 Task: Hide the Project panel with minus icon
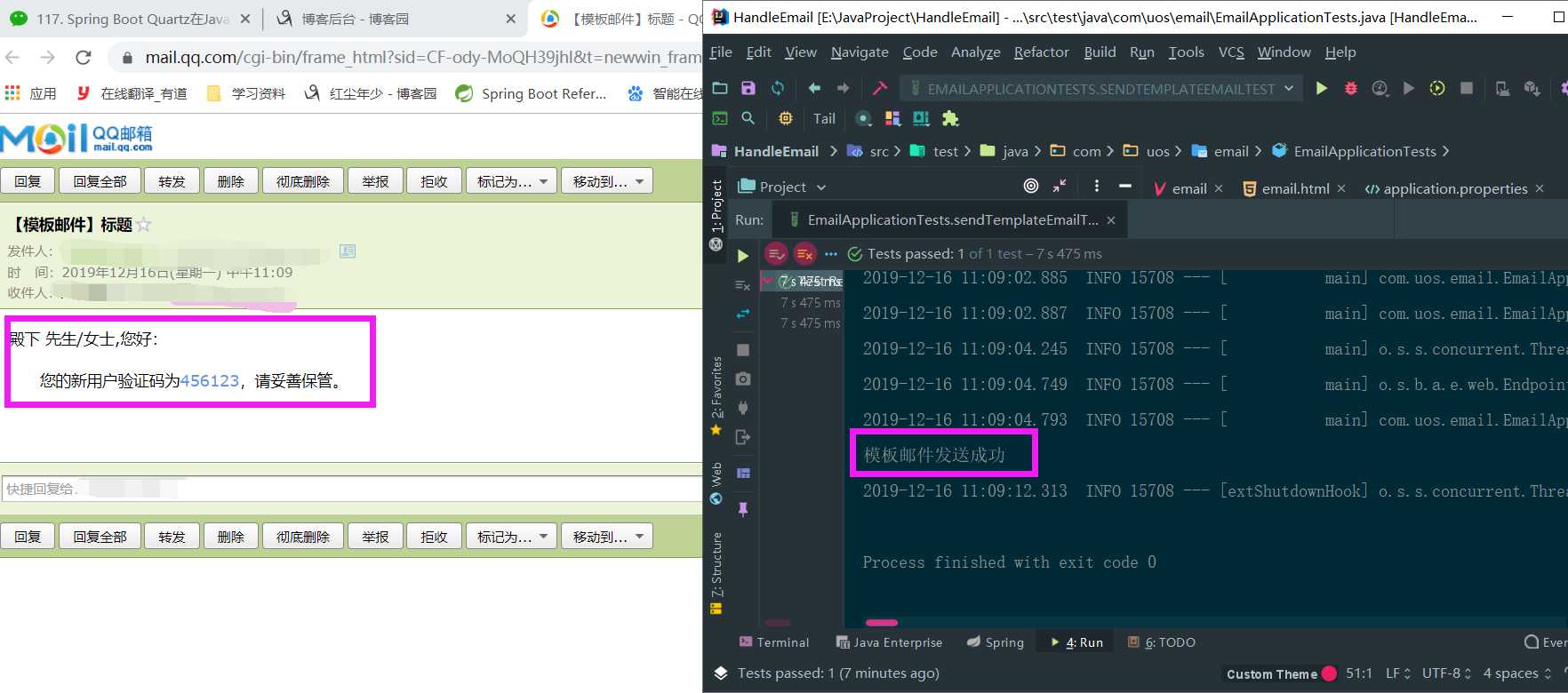pyautogui.click(x=1125, y=186)
